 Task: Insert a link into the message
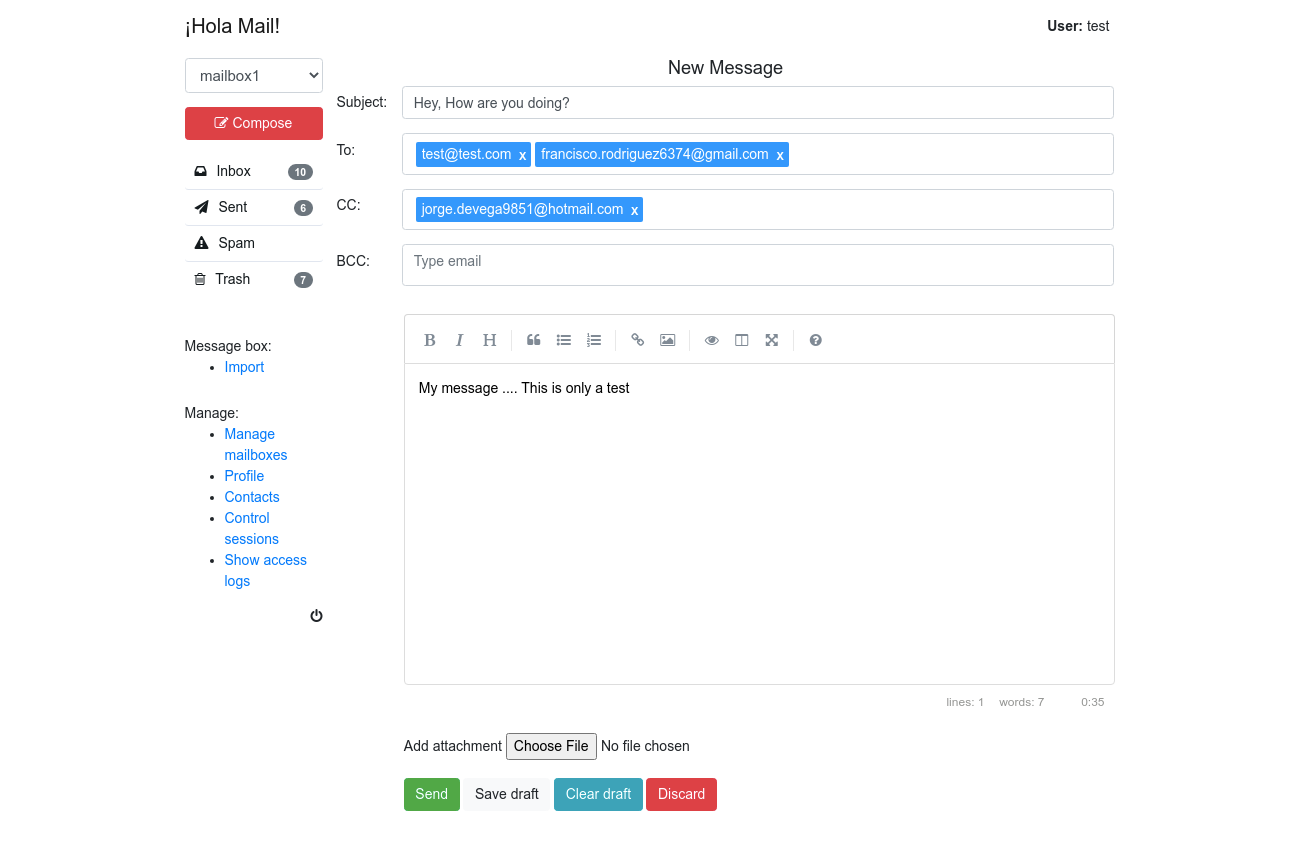[x=638, y=340]
